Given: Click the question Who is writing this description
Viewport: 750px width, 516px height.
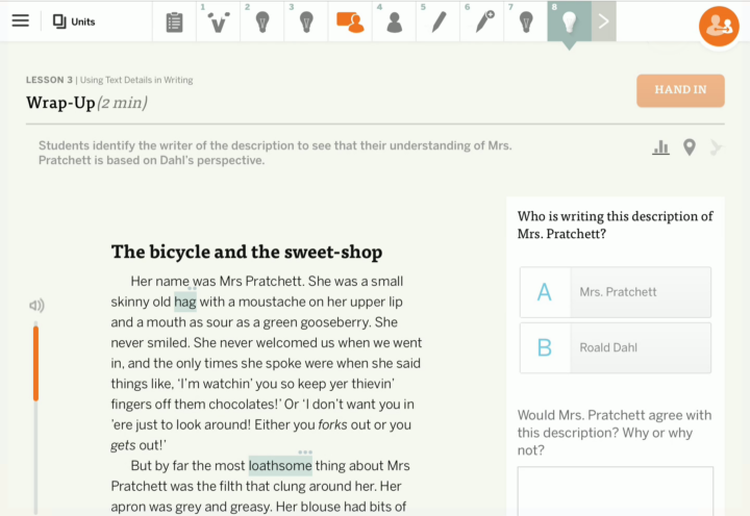Looking at the screenshot, I should (x=615, y=225).
